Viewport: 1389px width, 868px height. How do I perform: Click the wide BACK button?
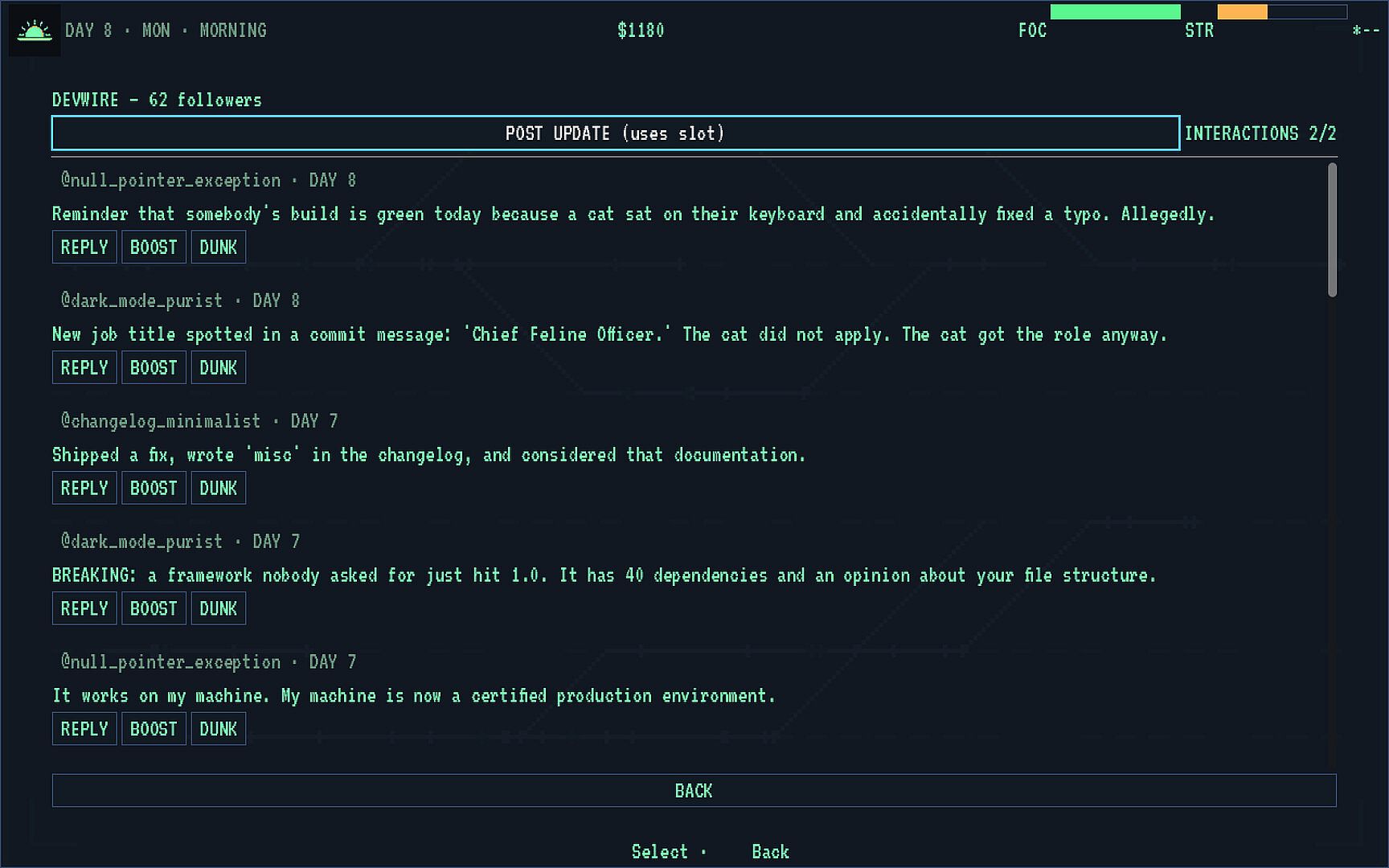point(694,791)
